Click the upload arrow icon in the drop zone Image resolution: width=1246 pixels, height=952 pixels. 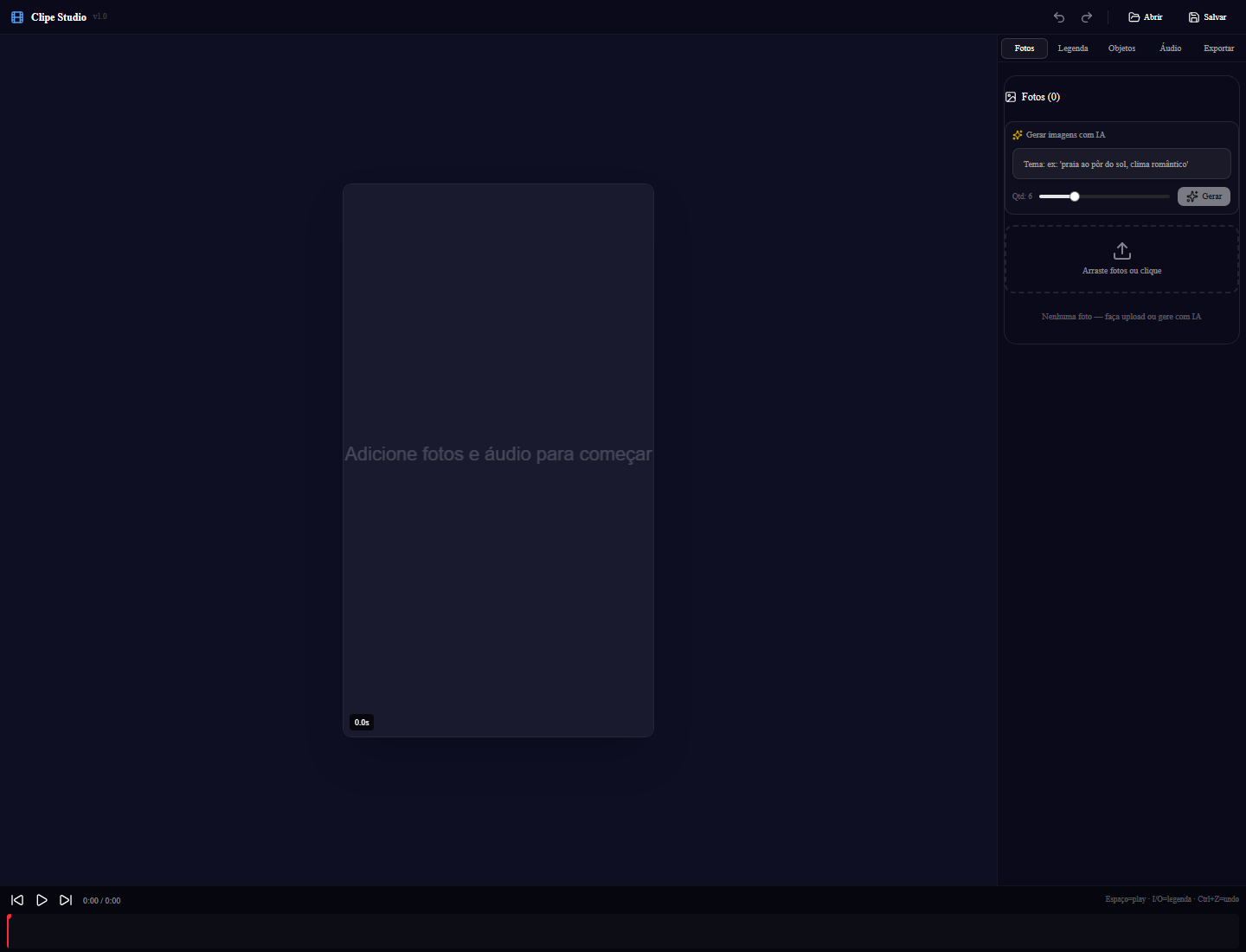coord(1122,251)
